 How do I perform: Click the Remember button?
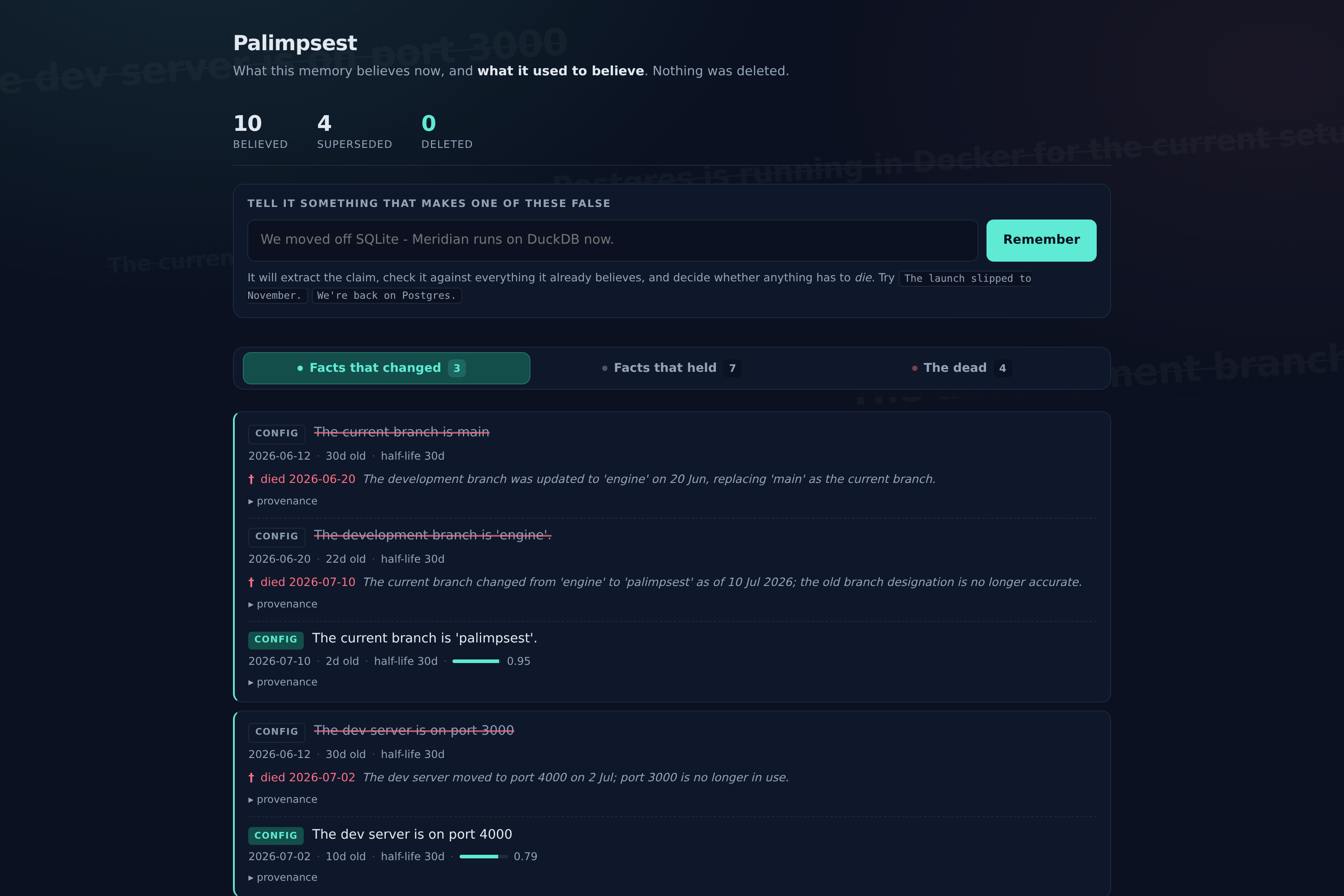pos(1041,240)
